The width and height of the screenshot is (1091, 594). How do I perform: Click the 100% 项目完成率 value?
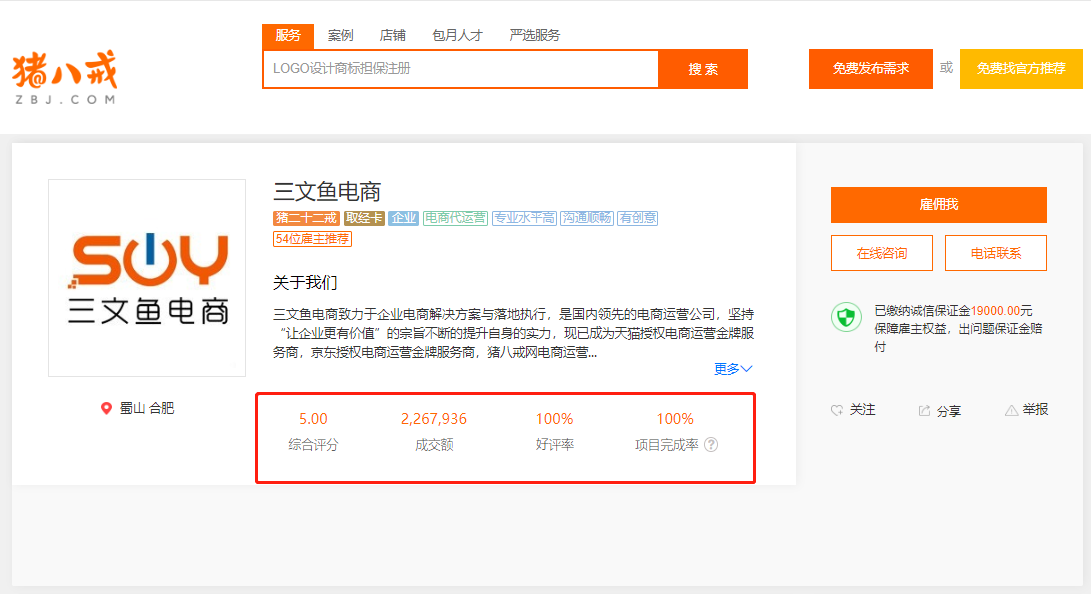(675, 419)
